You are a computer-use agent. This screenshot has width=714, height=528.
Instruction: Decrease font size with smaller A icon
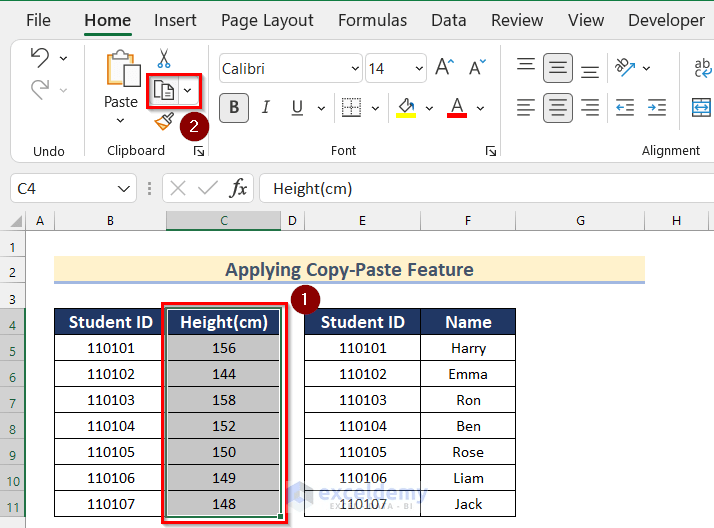coord(477,67)
